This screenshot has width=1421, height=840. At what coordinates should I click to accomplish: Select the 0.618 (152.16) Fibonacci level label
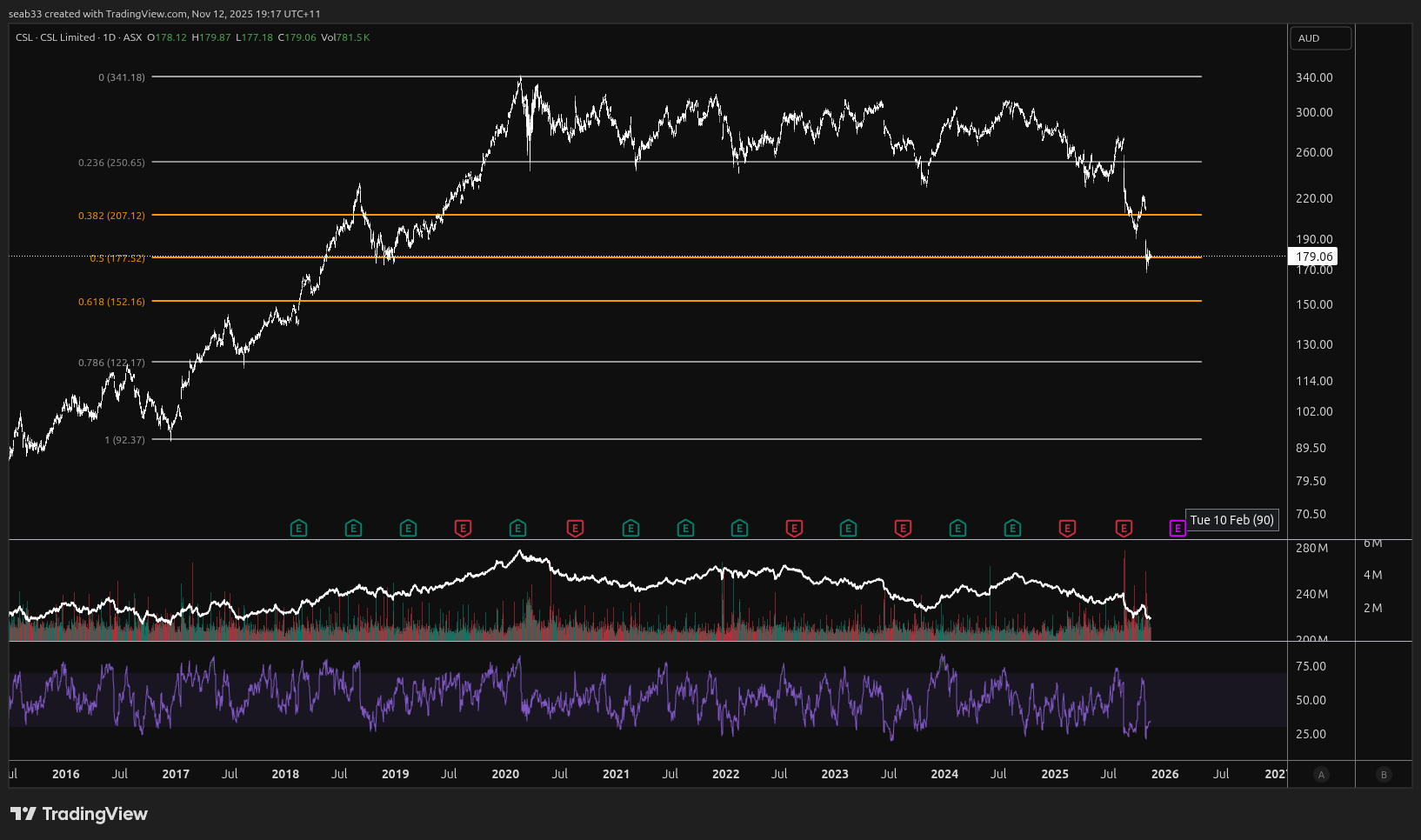[111, 302]
